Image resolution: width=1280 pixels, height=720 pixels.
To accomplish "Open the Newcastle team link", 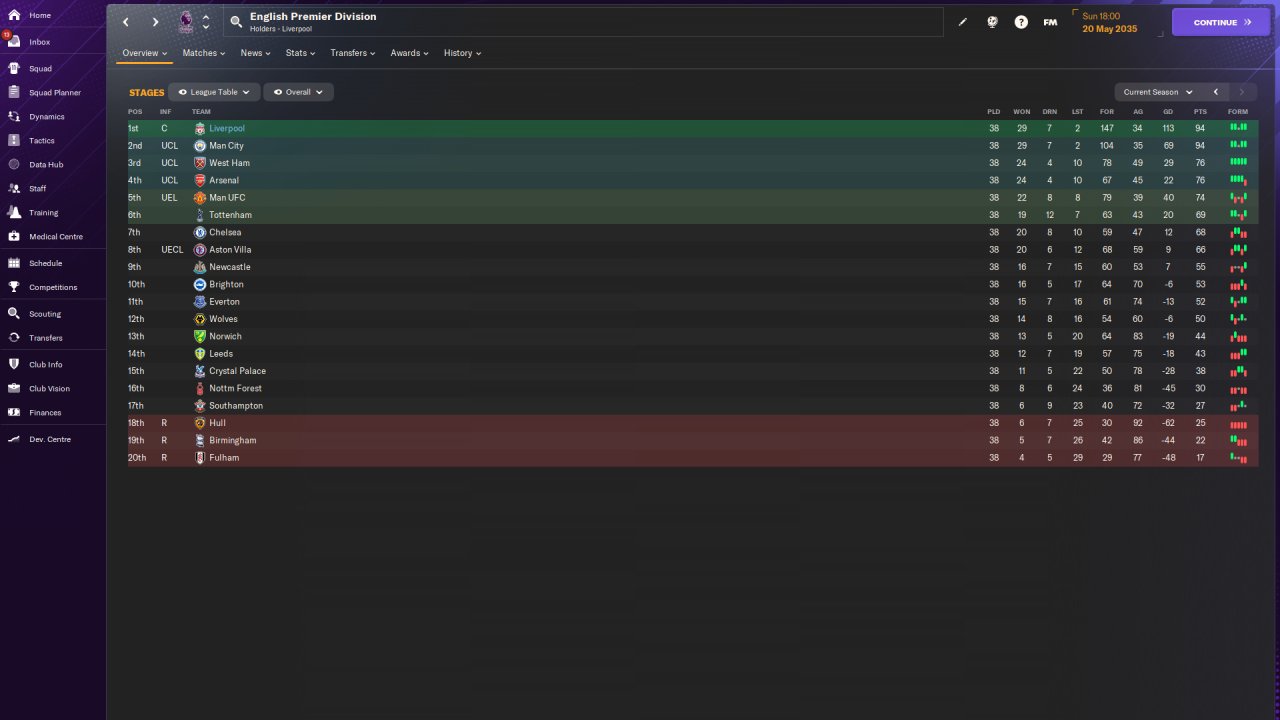I will pos(230,267).
